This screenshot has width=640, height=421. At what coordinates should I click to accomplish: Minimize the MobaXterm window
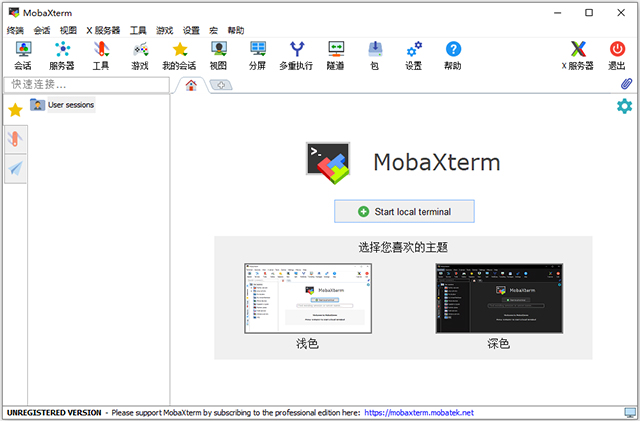click(x=558, y=13)
